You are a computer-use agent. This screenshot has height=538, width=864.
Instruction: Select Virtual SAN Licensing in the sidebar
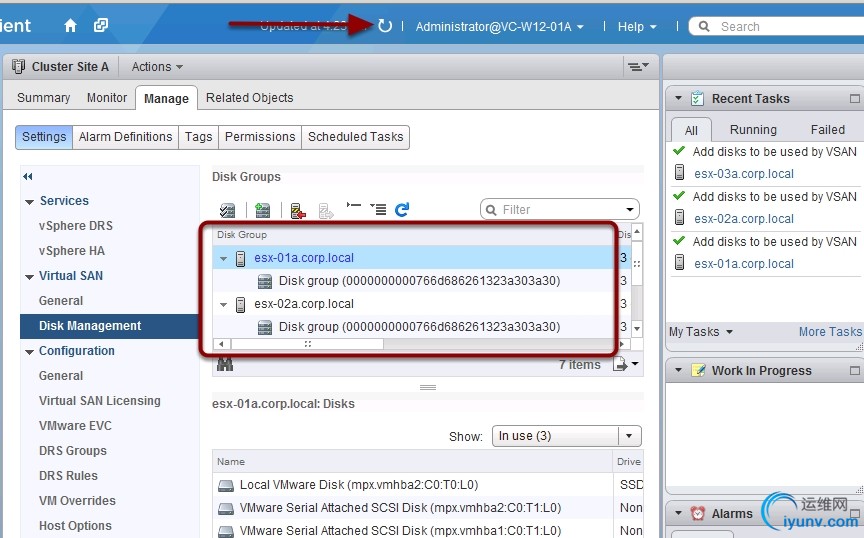click(x=100, y=401)
